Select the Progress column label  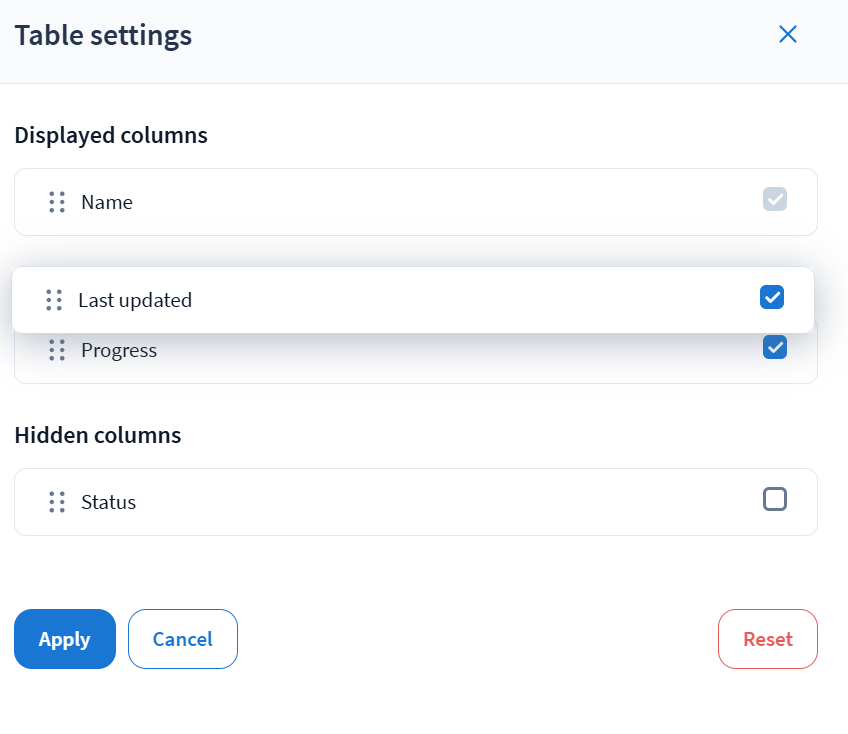pos(119,351)
